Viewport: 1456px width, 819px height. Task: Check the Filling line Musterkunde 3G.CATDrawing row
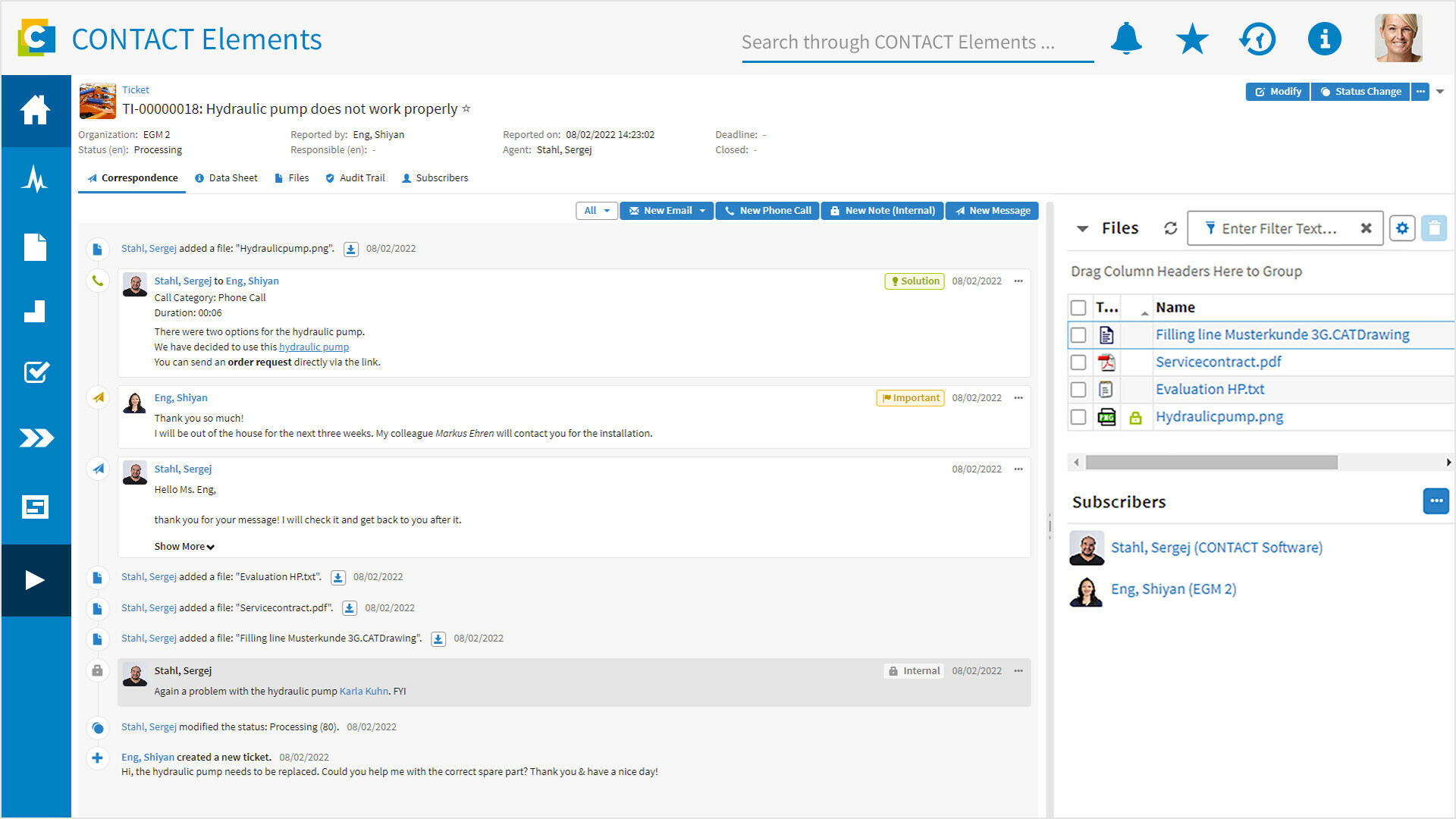tap(1078, 335)
